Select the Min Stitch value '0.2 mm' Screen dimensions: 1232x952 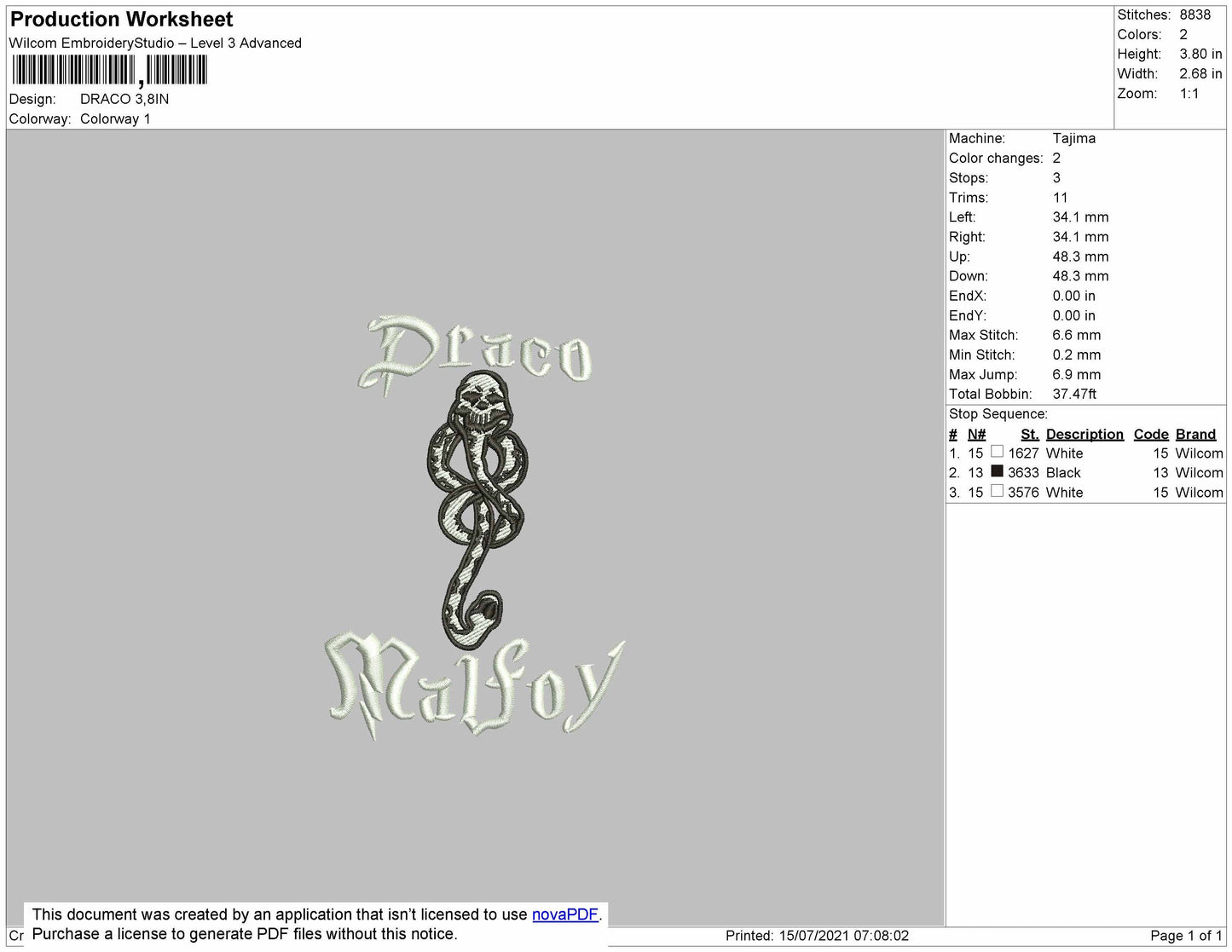point(1077,355)
